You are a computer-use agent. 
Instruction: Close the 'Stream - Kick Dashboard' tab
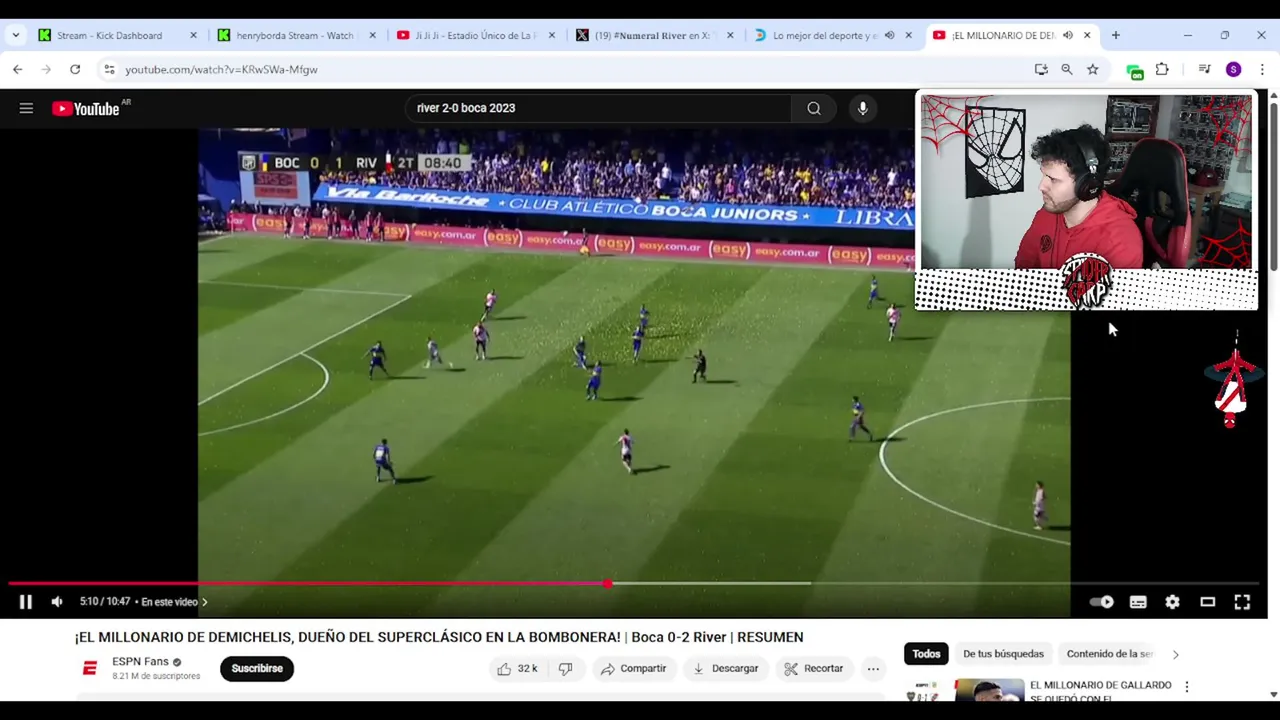193,35
